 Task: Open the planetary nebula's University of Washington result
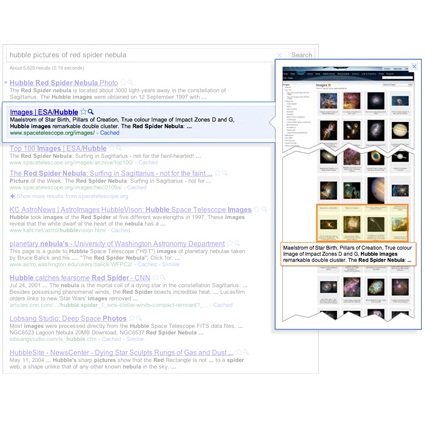[x=117, y=244]
